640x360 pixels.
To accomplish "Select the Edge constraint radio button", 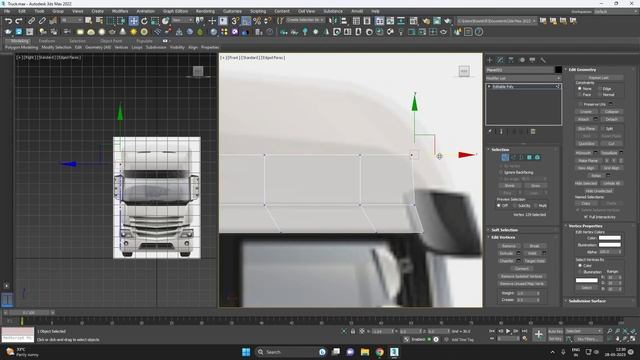I will click(600, 89).
